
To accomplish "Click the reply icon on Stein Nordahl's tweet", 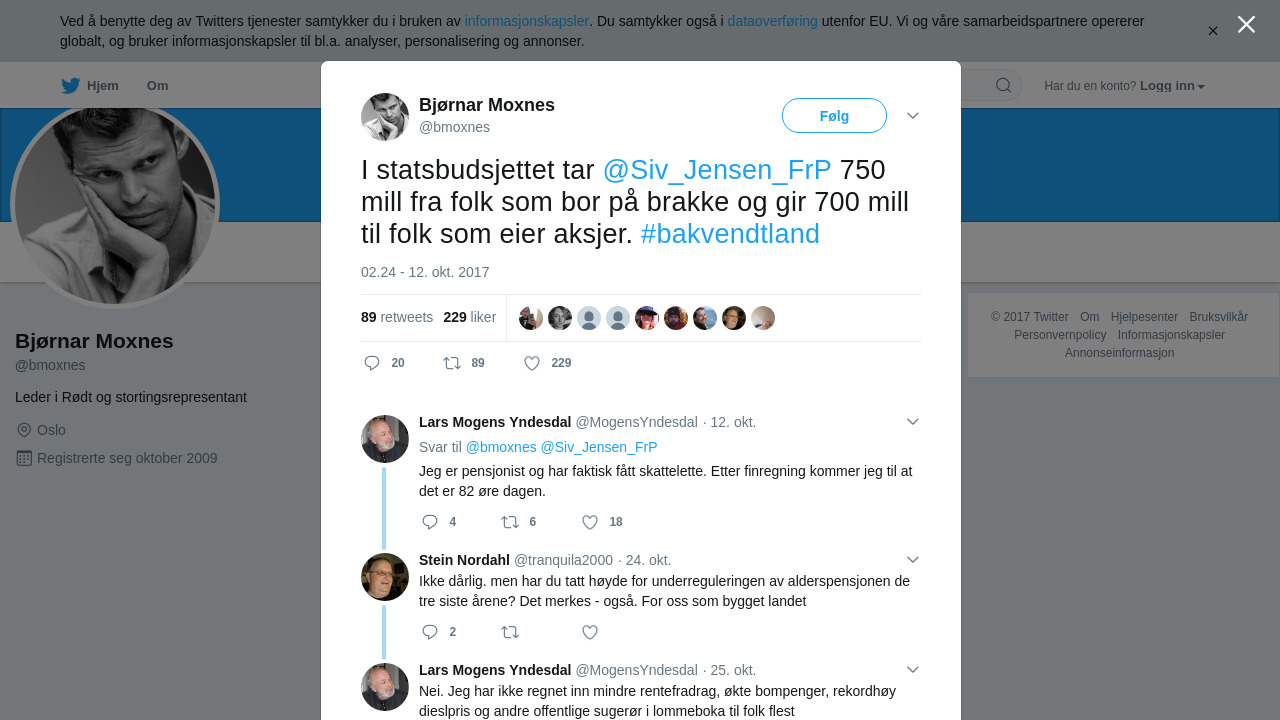I will (430, 632).
